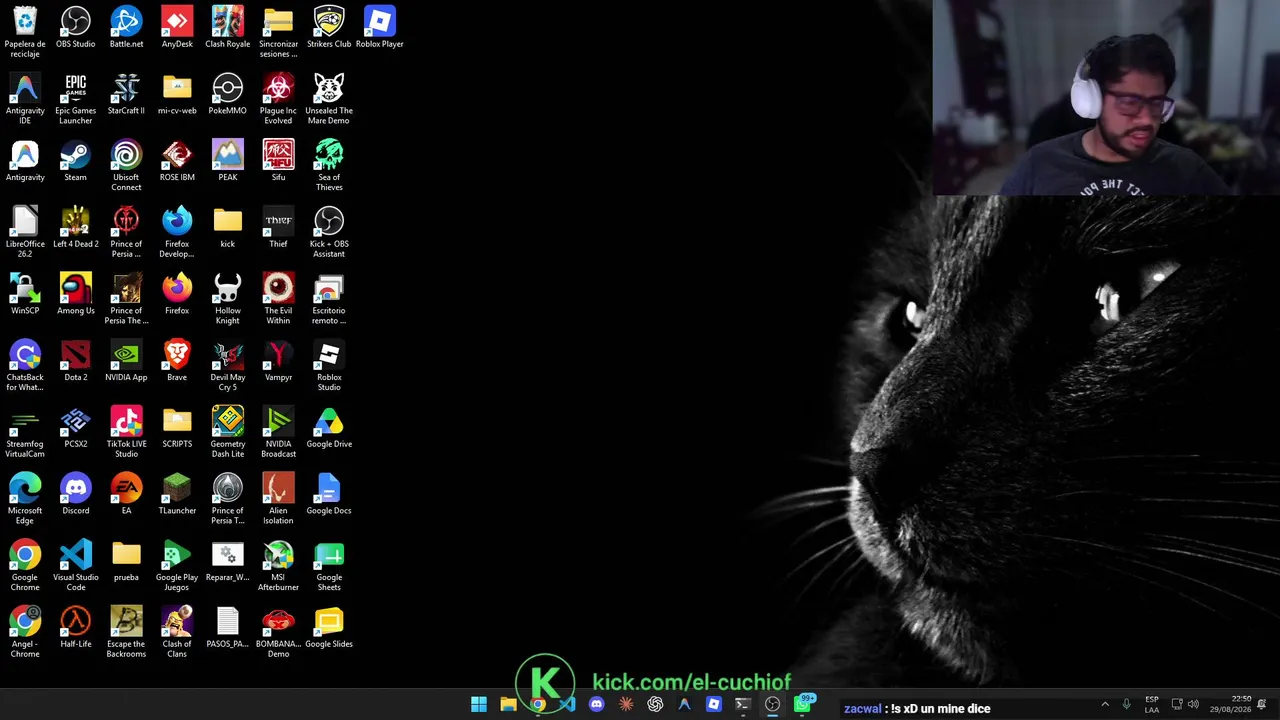
Task: Select the Alien Isolation icon
Action: tap(278, 499)
